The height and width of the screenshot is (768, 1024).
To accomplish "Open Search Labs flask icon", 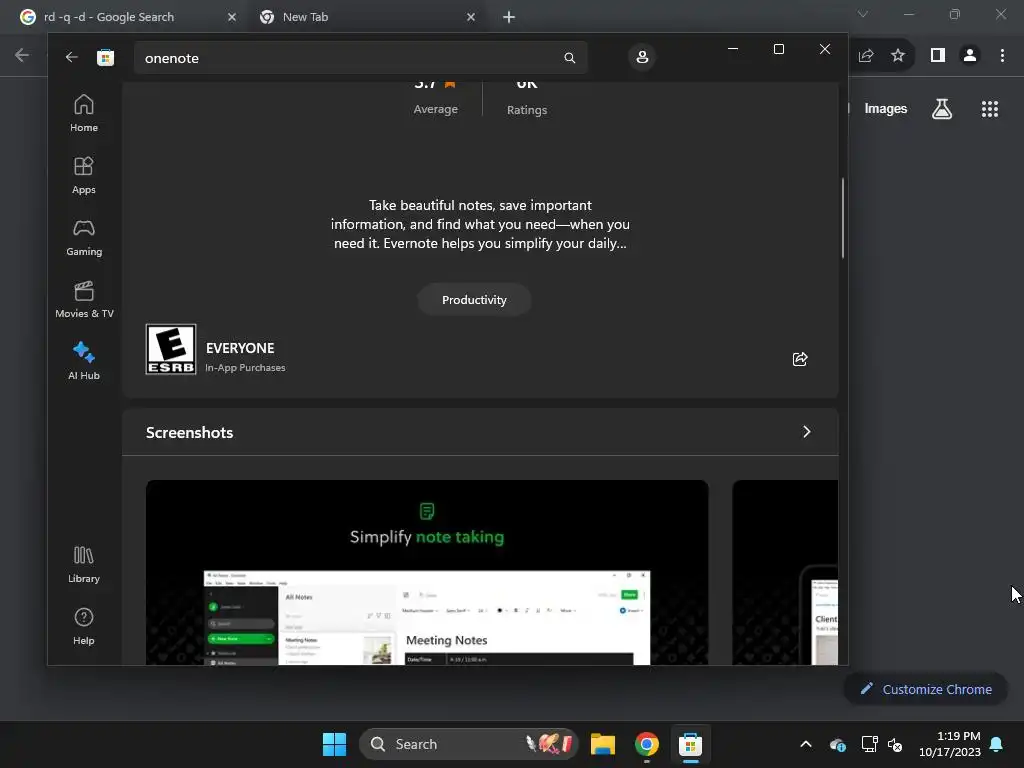I will (942, 108).
